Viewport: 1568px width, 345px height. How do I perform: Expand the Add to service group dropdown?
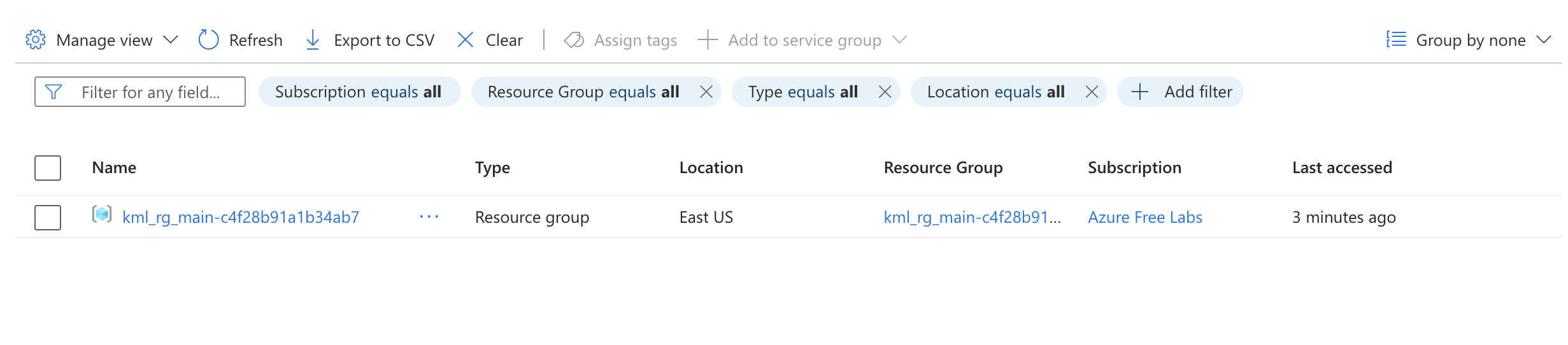click(x=899, y=40)
